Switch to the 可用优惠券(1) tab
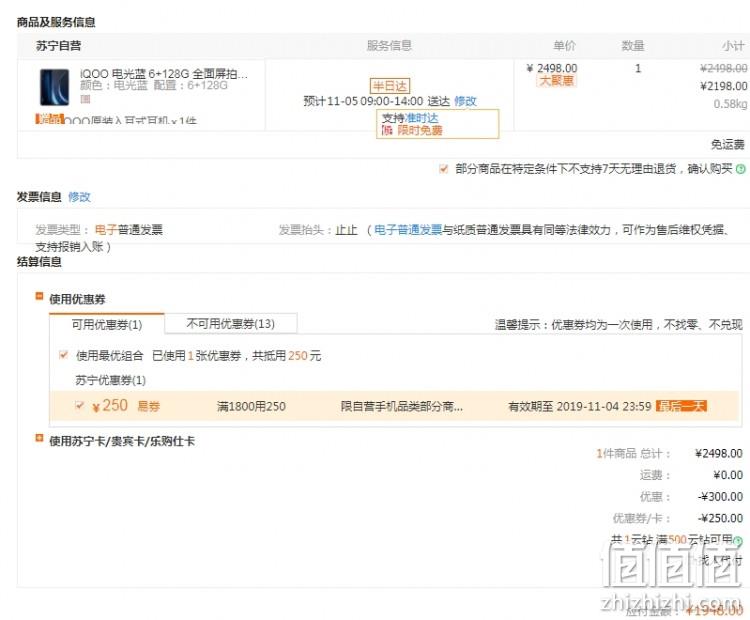This screenshot has height=620, width=750. (107, 324)
